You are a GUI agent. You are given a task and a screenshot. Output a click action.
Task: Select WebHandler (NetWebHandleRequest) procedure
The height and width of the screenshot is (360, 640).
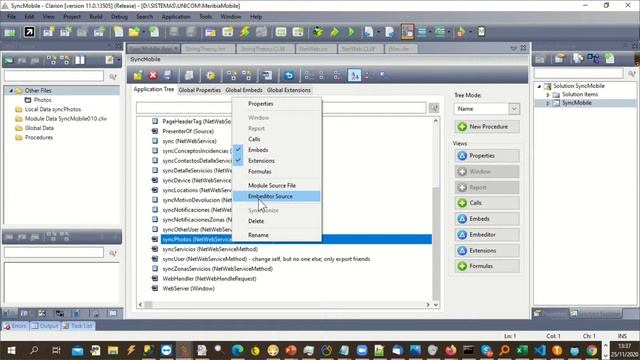tap(209, 278)
